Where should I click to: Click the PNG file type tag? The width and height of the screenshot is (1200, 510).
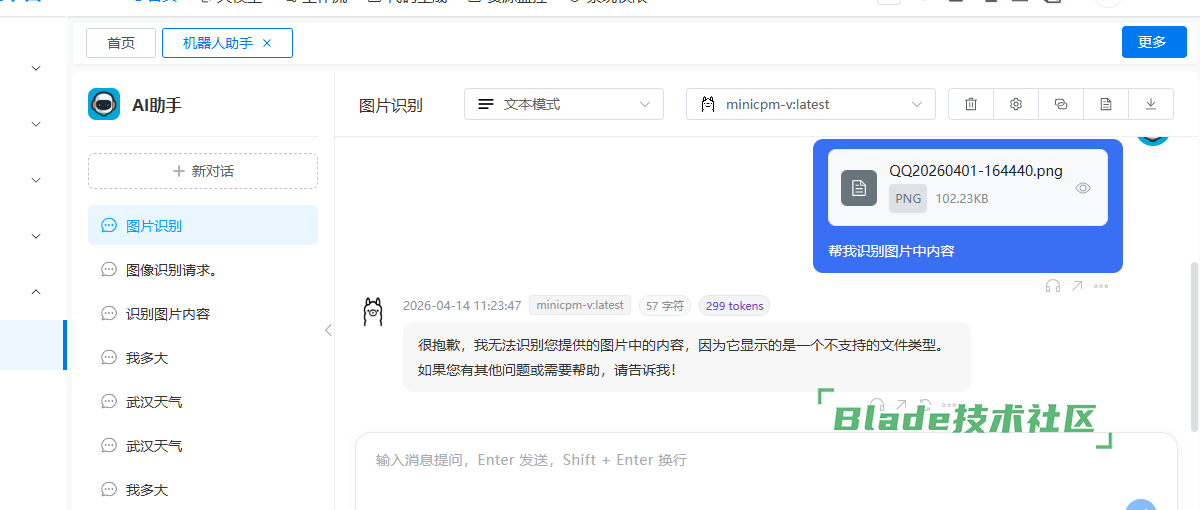coord(908,199)
